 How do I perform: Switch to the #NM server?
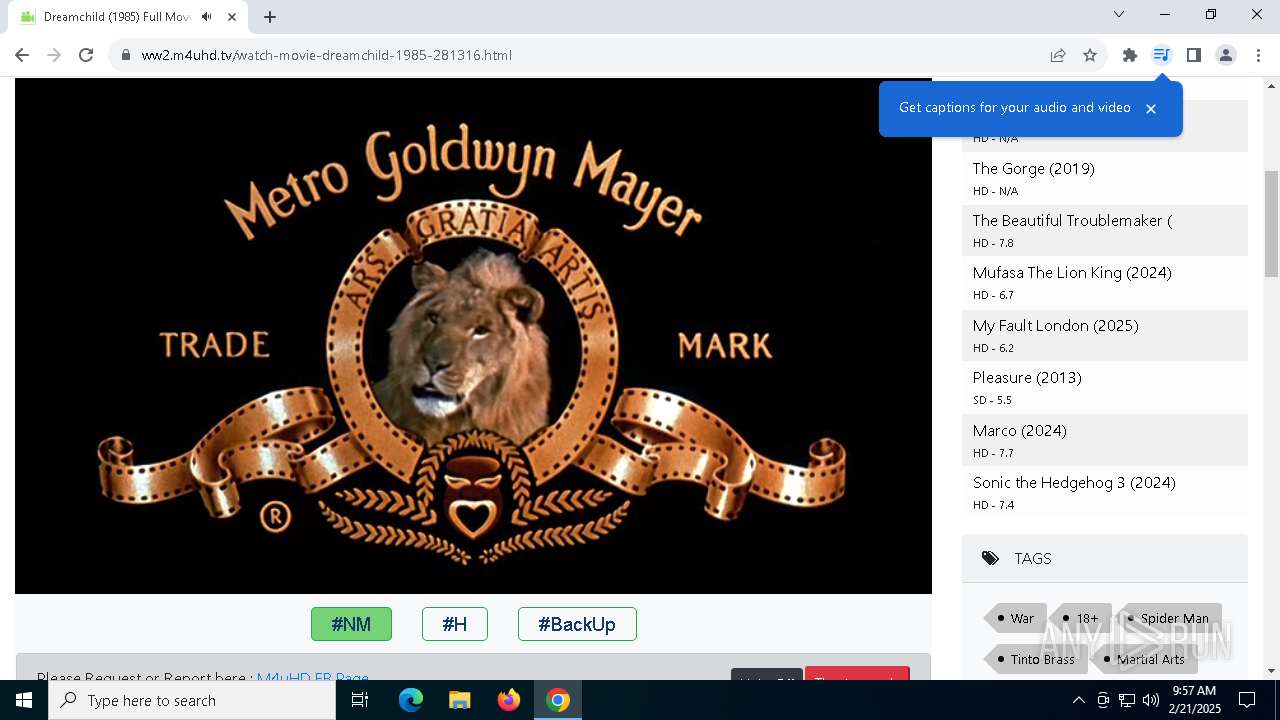(351, 624)
